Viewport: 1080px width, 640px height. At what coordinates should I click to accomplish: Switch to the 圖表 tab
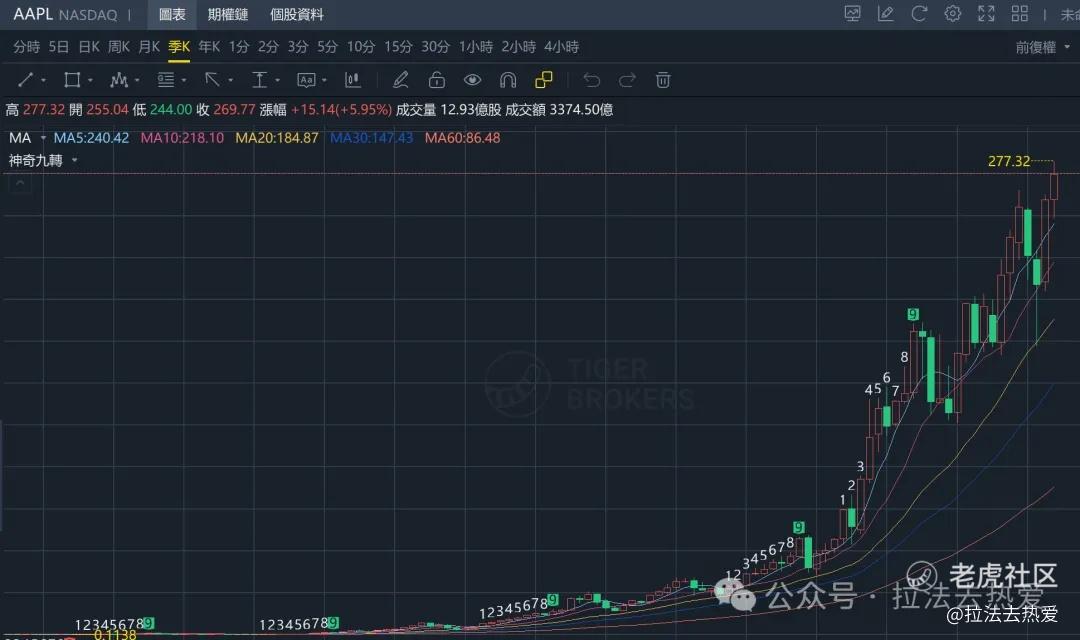pyautogui.click(x=172, y=14)
